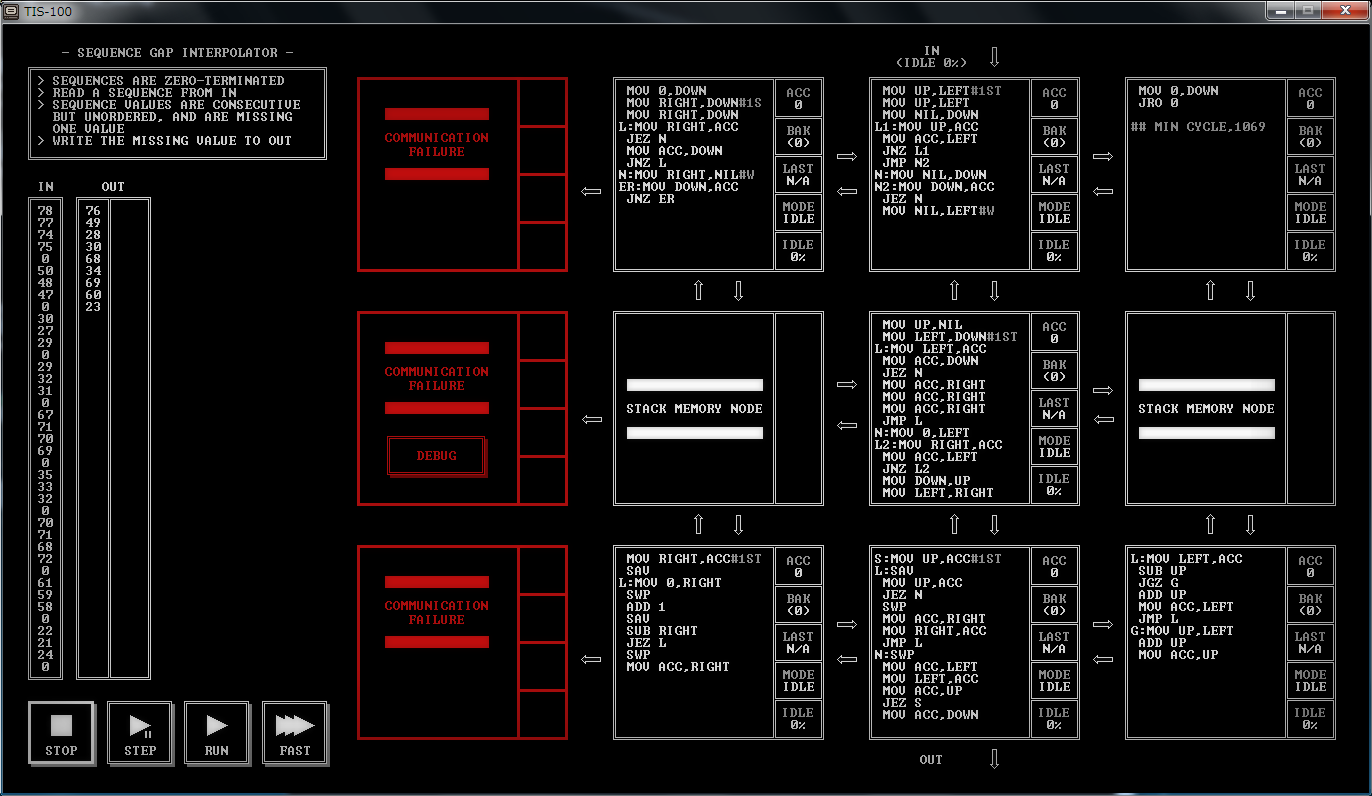Screen dimensions: 1372x796
Task: Select the line 'G:MOV UP,LEFT'
Action: tap(1182, 631)
